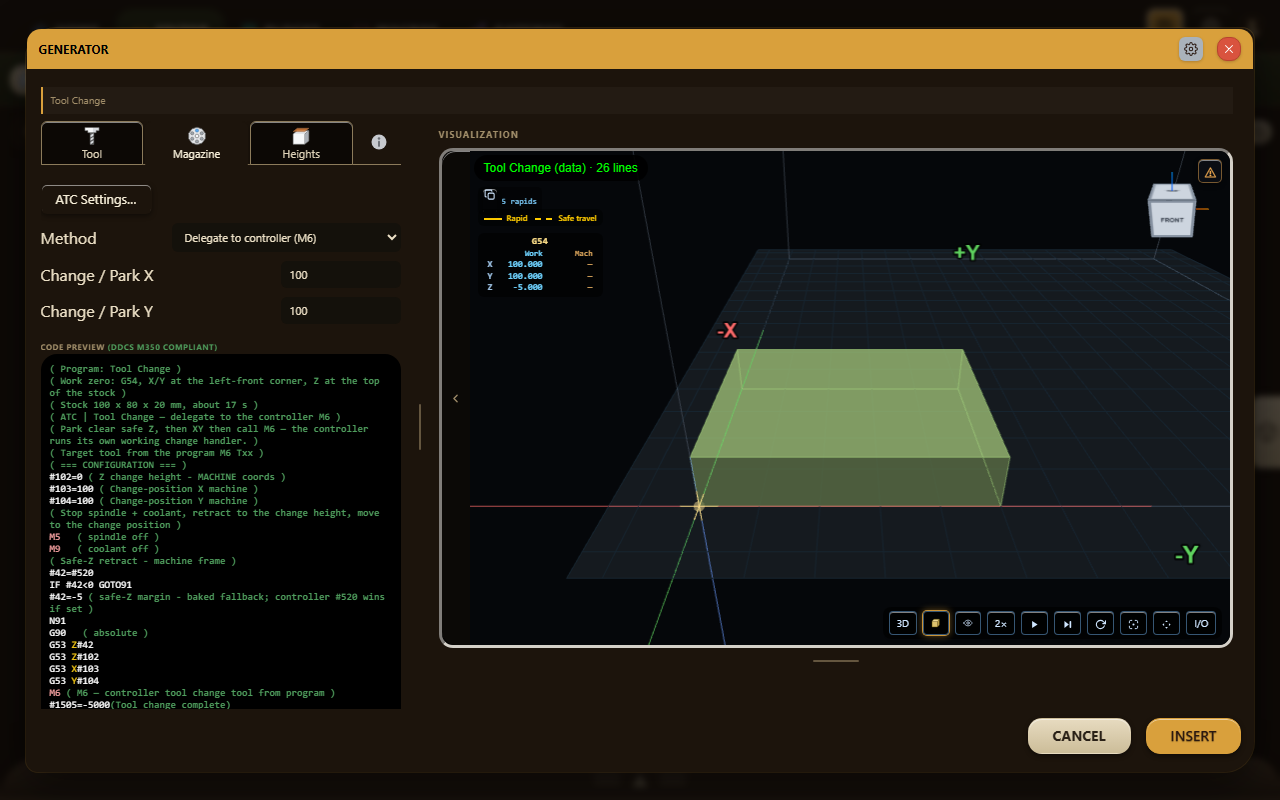1280x800 pixels.
Task: Switch to the Tool tab
Action: pyautogui.click(x=92, y=143)
